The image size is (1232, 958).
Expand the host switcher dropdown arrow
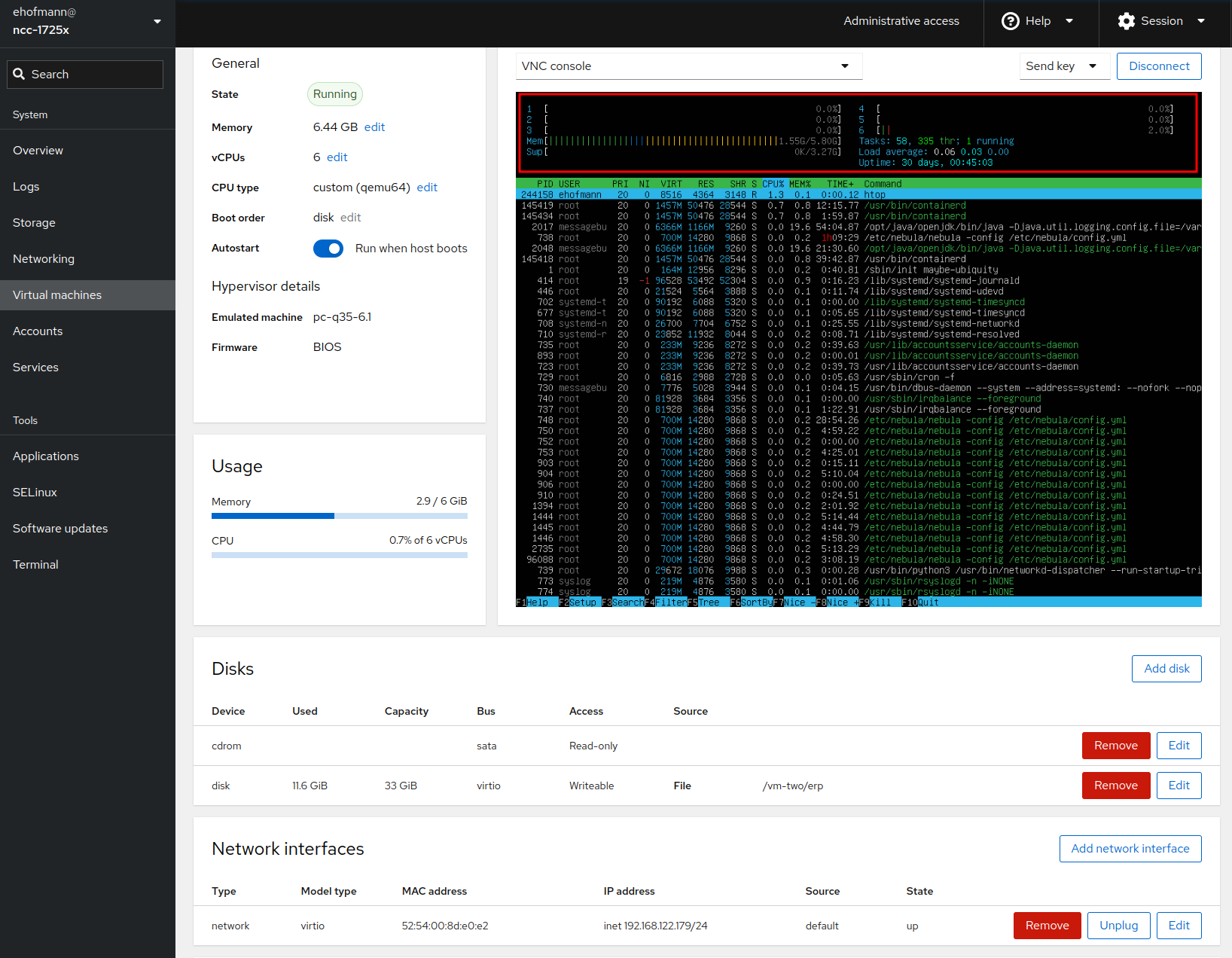tap(157, 21)
